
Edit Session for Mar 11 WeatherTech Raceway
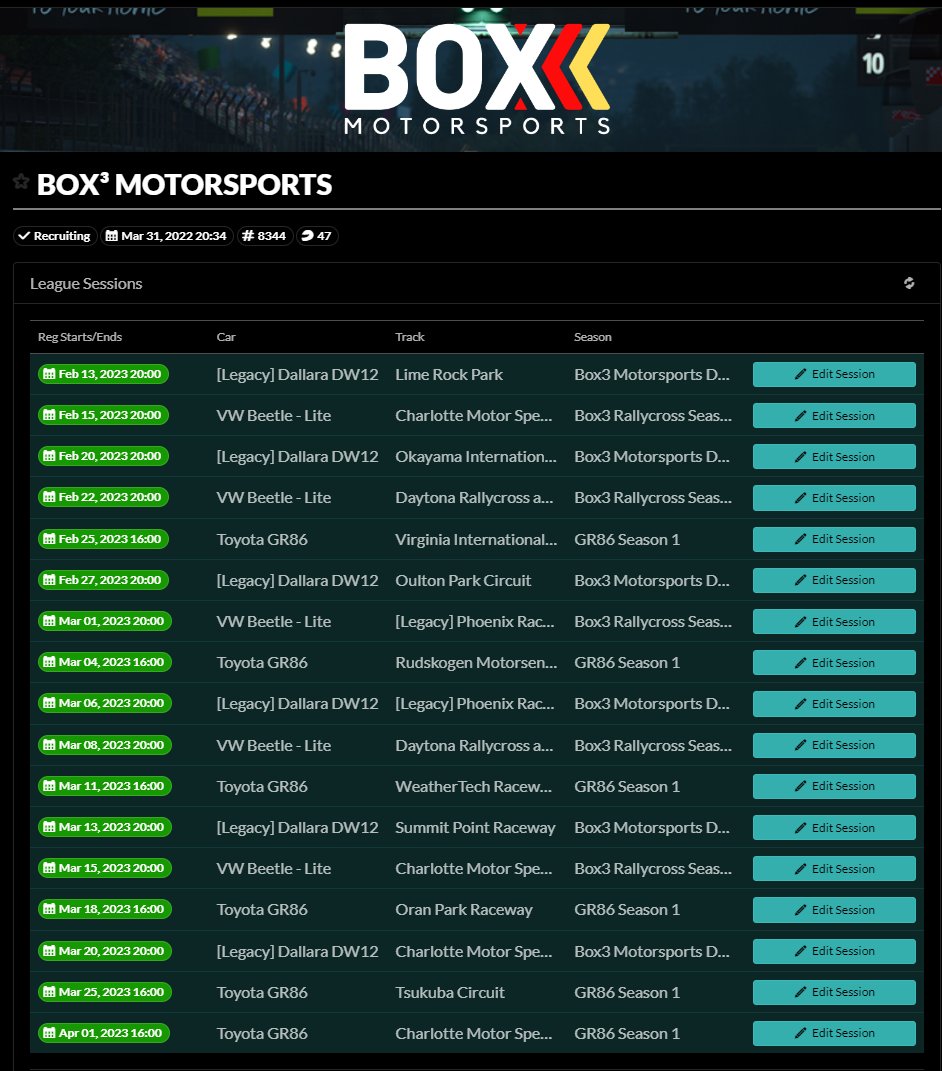834,786
